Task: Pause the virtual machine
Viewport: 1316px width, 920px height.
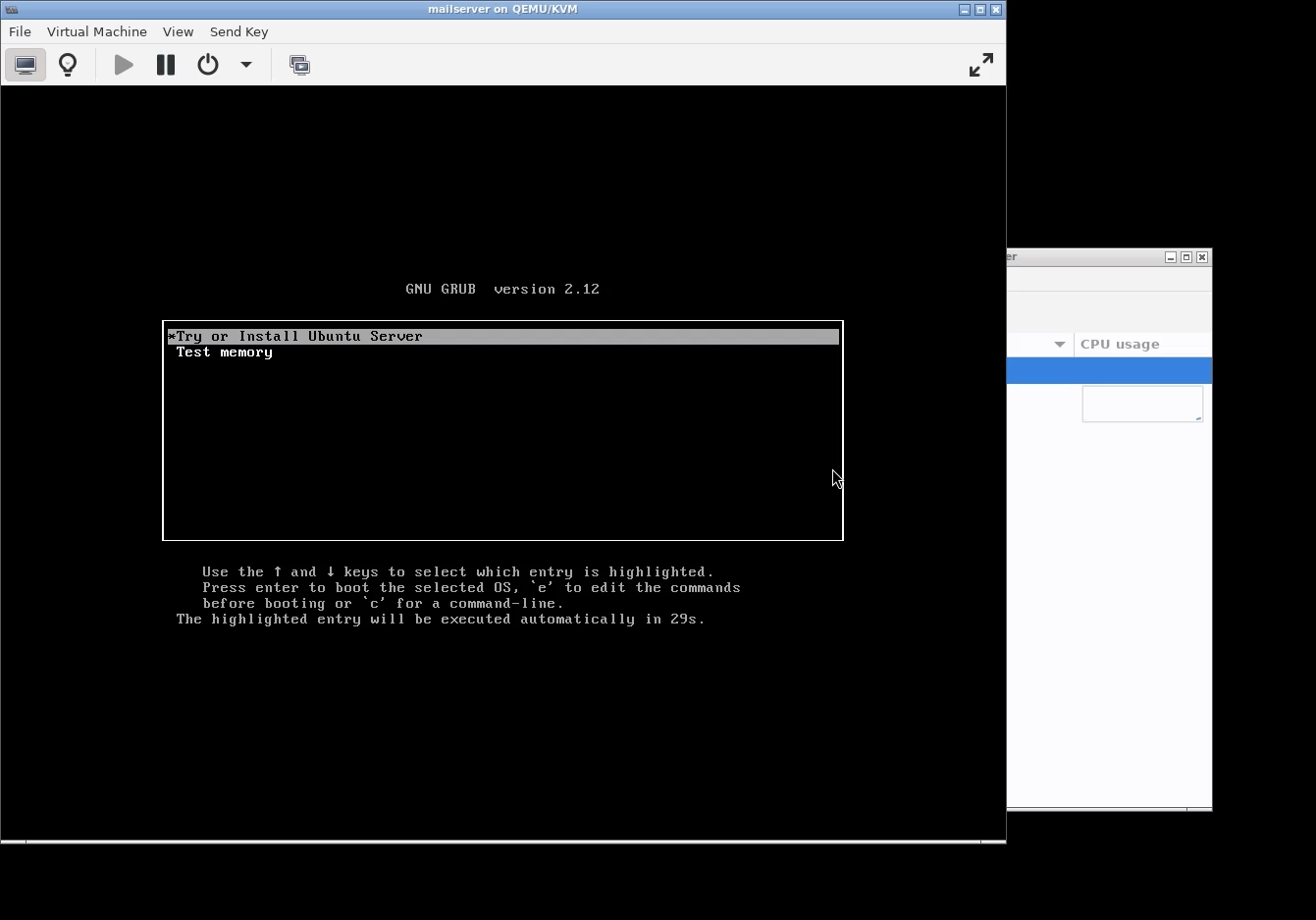Action: click(166, 65)
